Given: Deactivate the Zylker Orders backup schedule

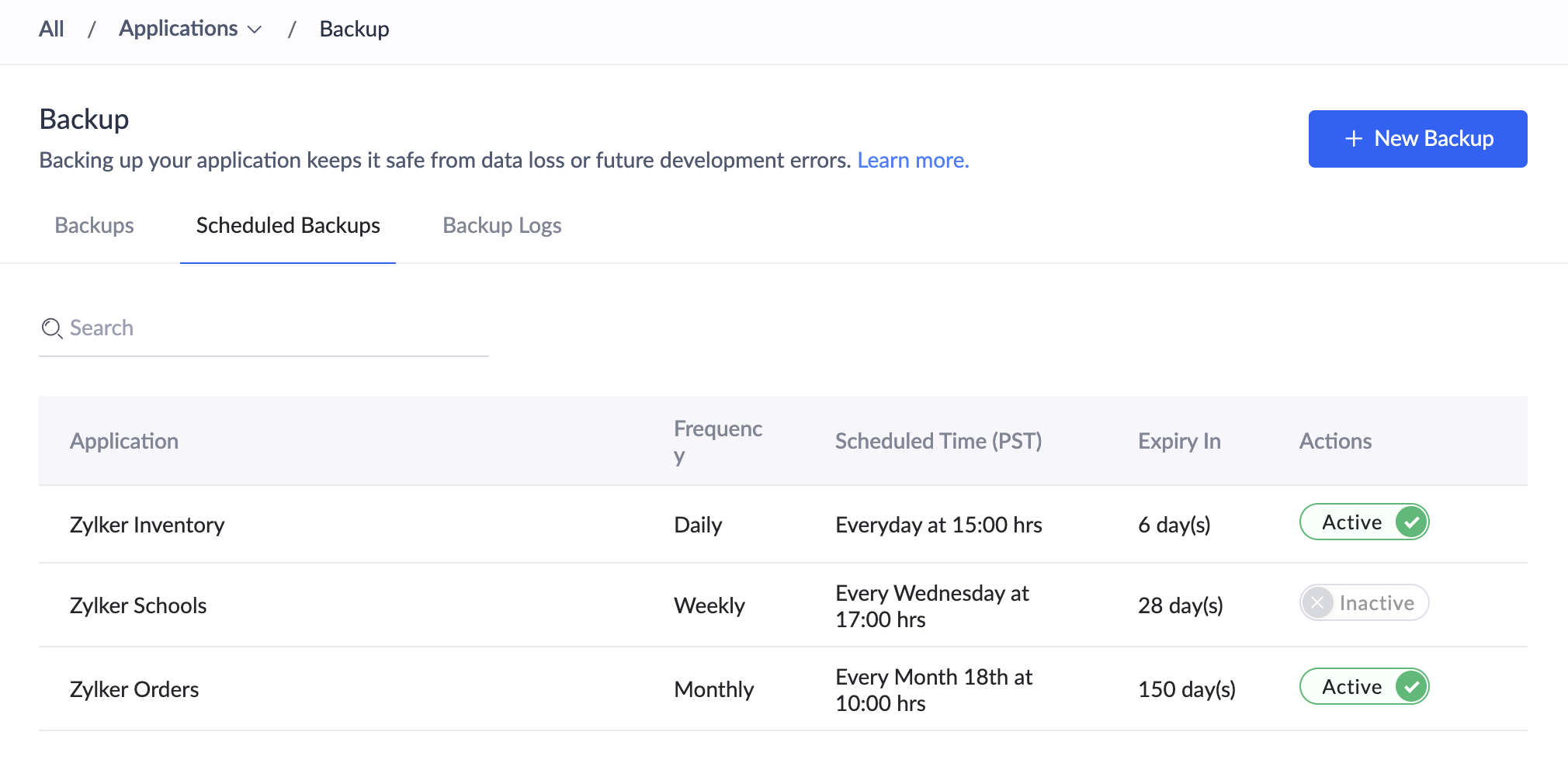Looking at the screenshot, I should pyautogui.click(x=1364, y=686).
